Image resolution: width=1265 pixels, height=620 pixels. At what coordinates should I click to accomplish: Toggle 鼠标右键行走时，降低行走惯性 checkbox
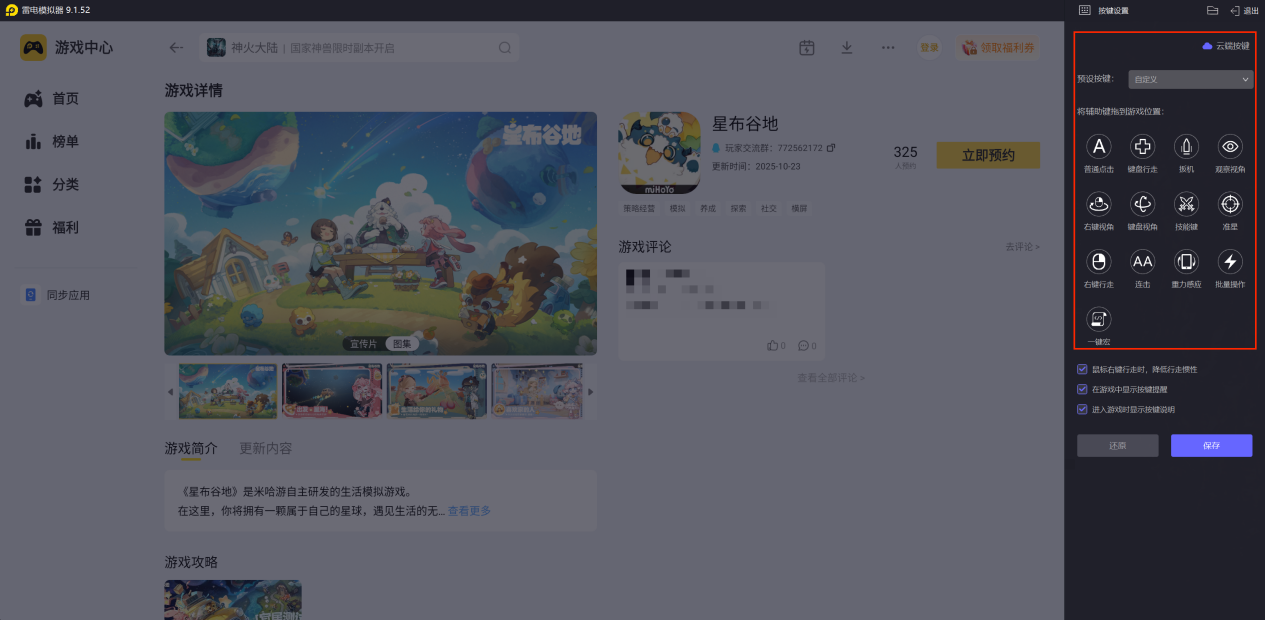pyautogui.click(x=1082, y=369)
